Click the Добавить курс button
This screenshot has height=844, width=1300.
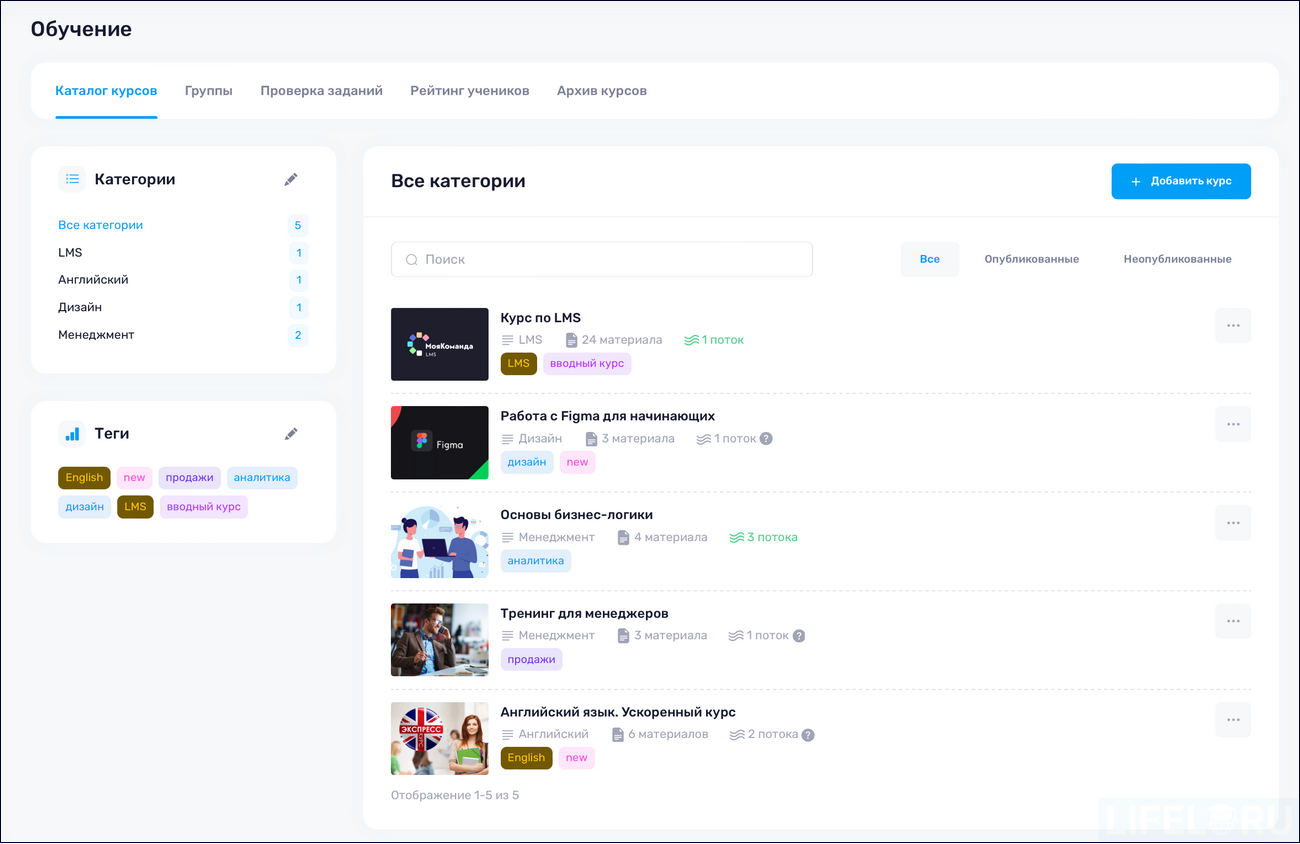1181,181
